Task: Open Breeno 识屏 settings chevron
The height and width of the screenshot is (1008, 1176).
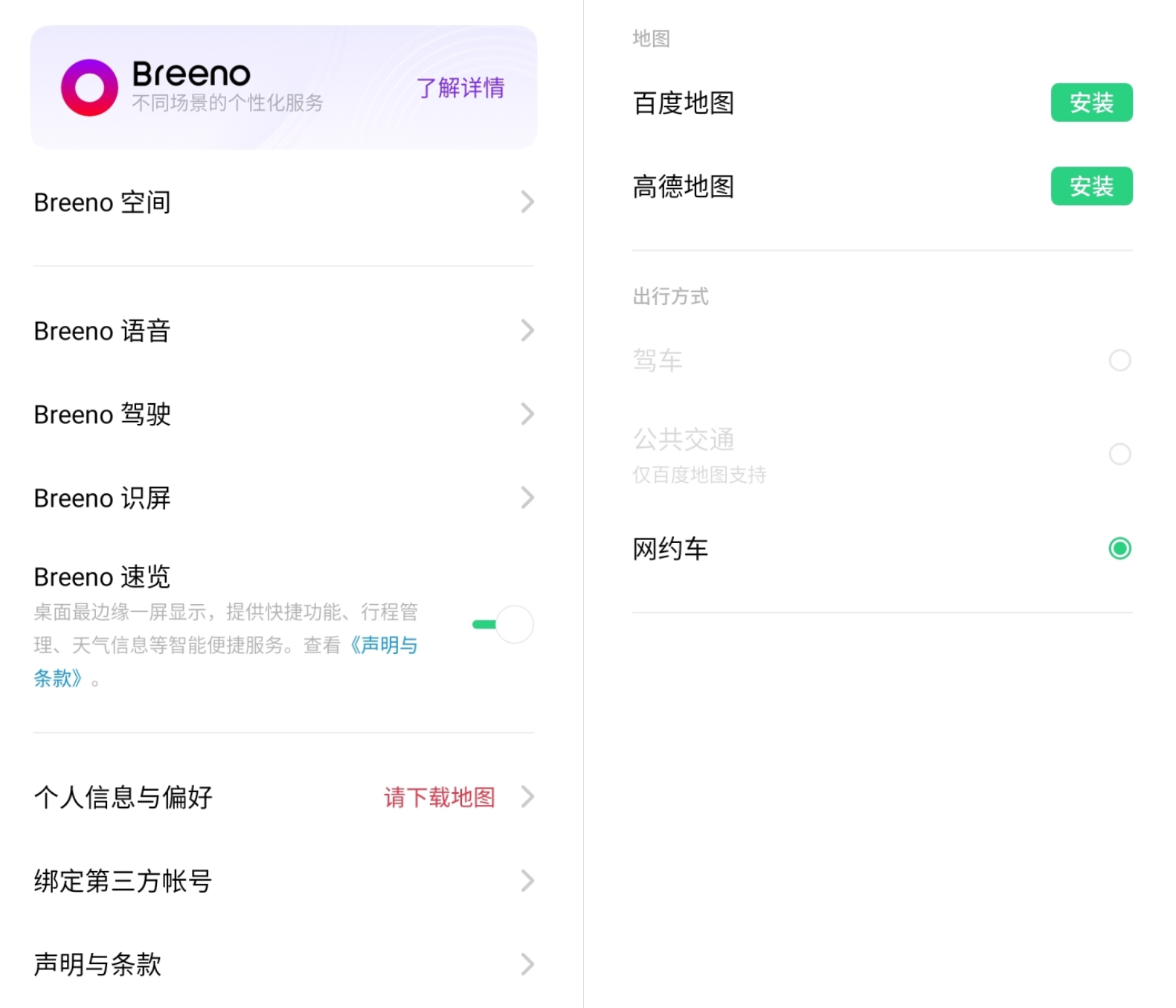Action: tap(527, 498)
